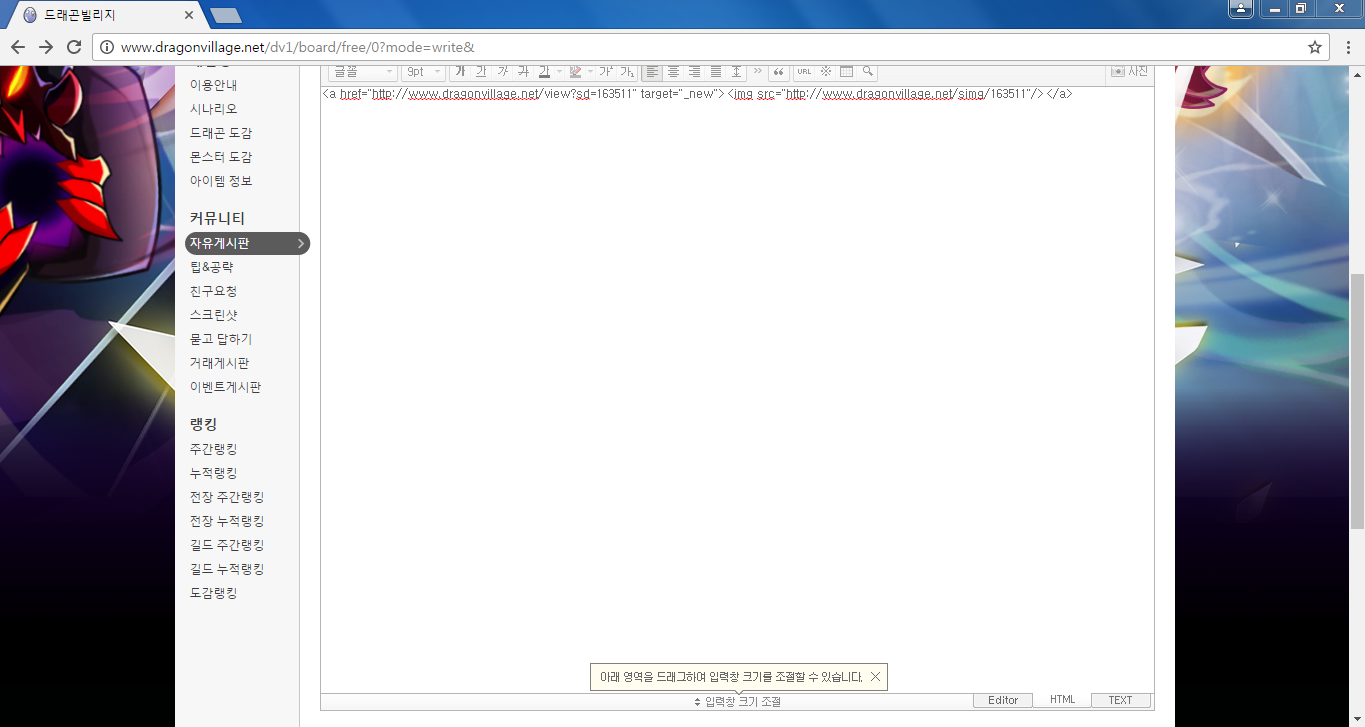Viewport: 1365px width, 727px height.
Task: Open 길드 누적랭킹 page
Action: point(227,569)
